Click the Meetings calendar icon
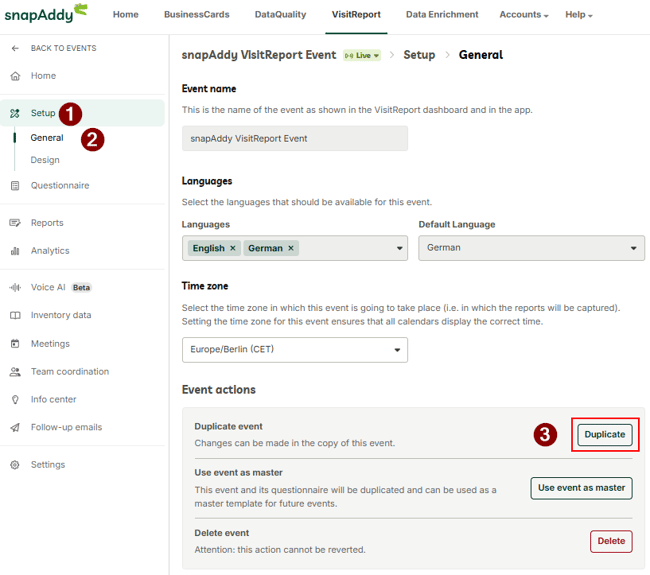This screenshot has width=650, height=575. (x=15, y=344)
